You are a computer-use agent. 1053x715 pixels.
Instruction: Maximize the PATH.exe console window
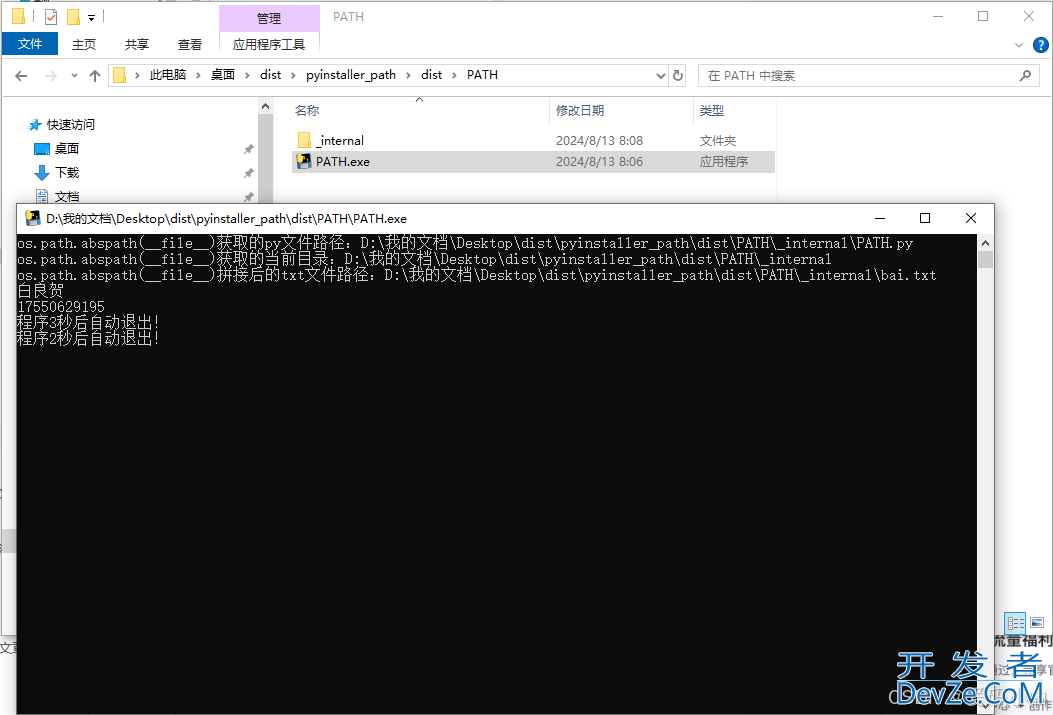click(925, 218)
